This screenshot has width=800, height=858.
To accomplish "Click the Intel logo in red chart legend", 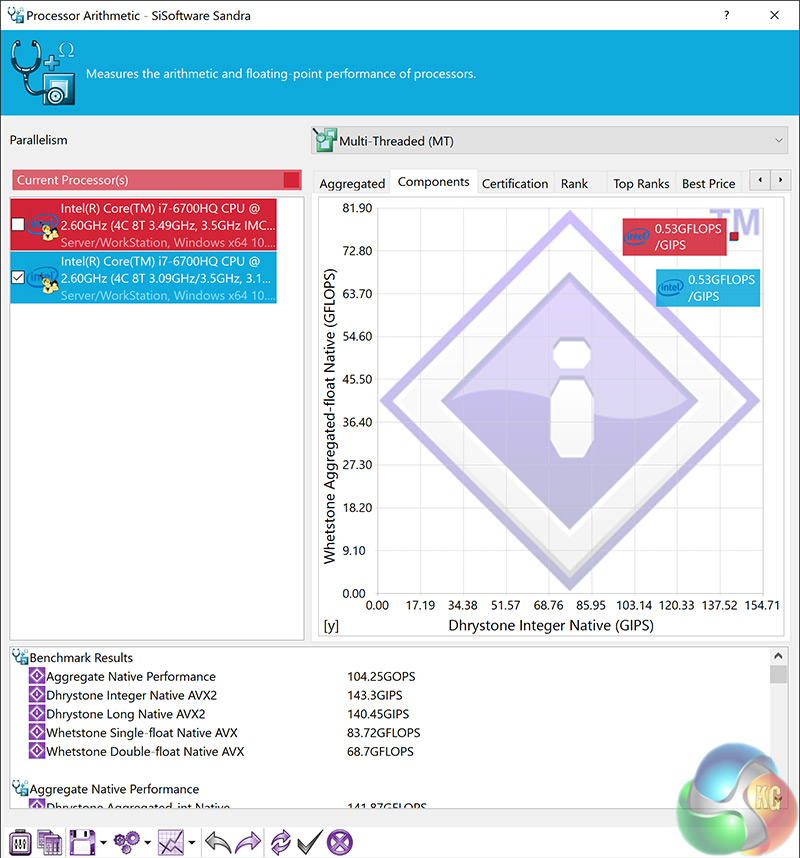I will click(636, 236).
